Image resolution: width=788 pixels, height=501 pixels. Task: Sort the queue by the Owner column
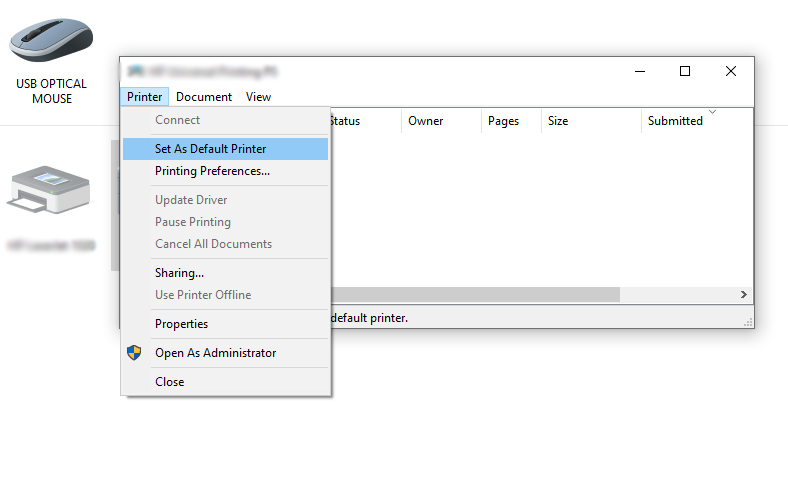(441, 121)
